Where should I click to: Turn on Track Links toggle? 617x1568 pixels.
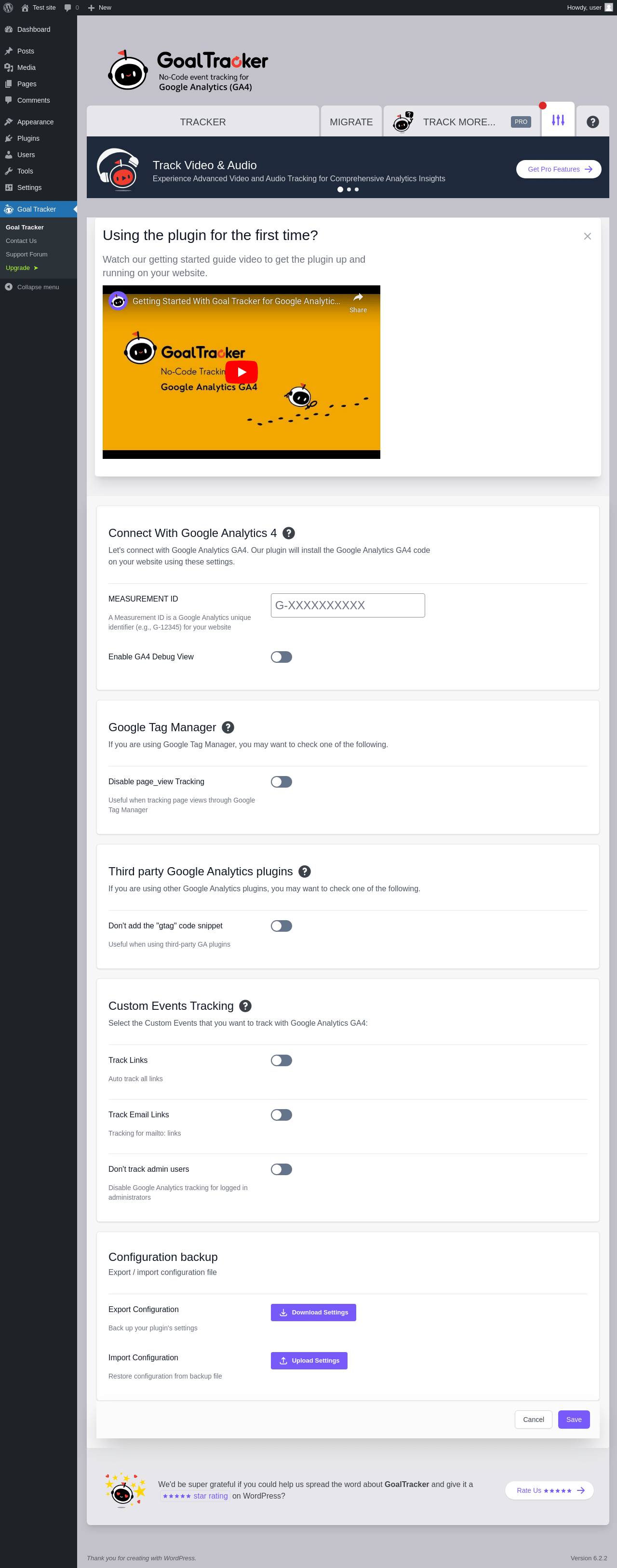(x=281, y=1060)
